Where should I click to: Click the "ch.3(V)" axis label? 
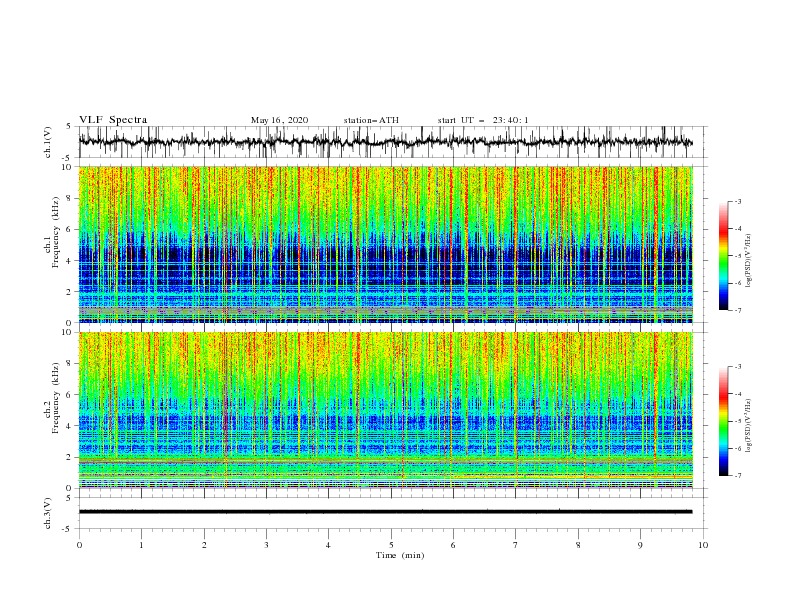[48, 513]
